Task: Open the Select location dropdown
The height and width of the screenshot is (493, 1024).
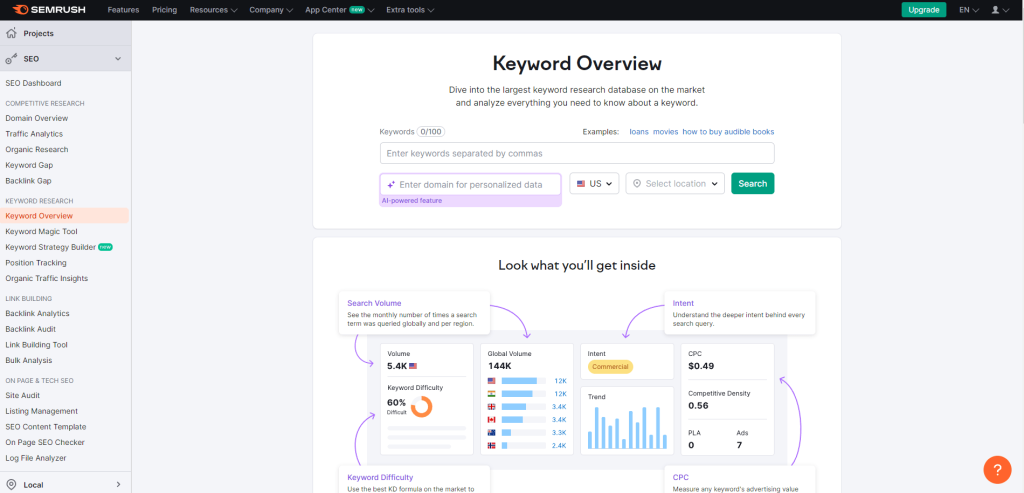Action: pyautogui.click(x=675, y=183)
